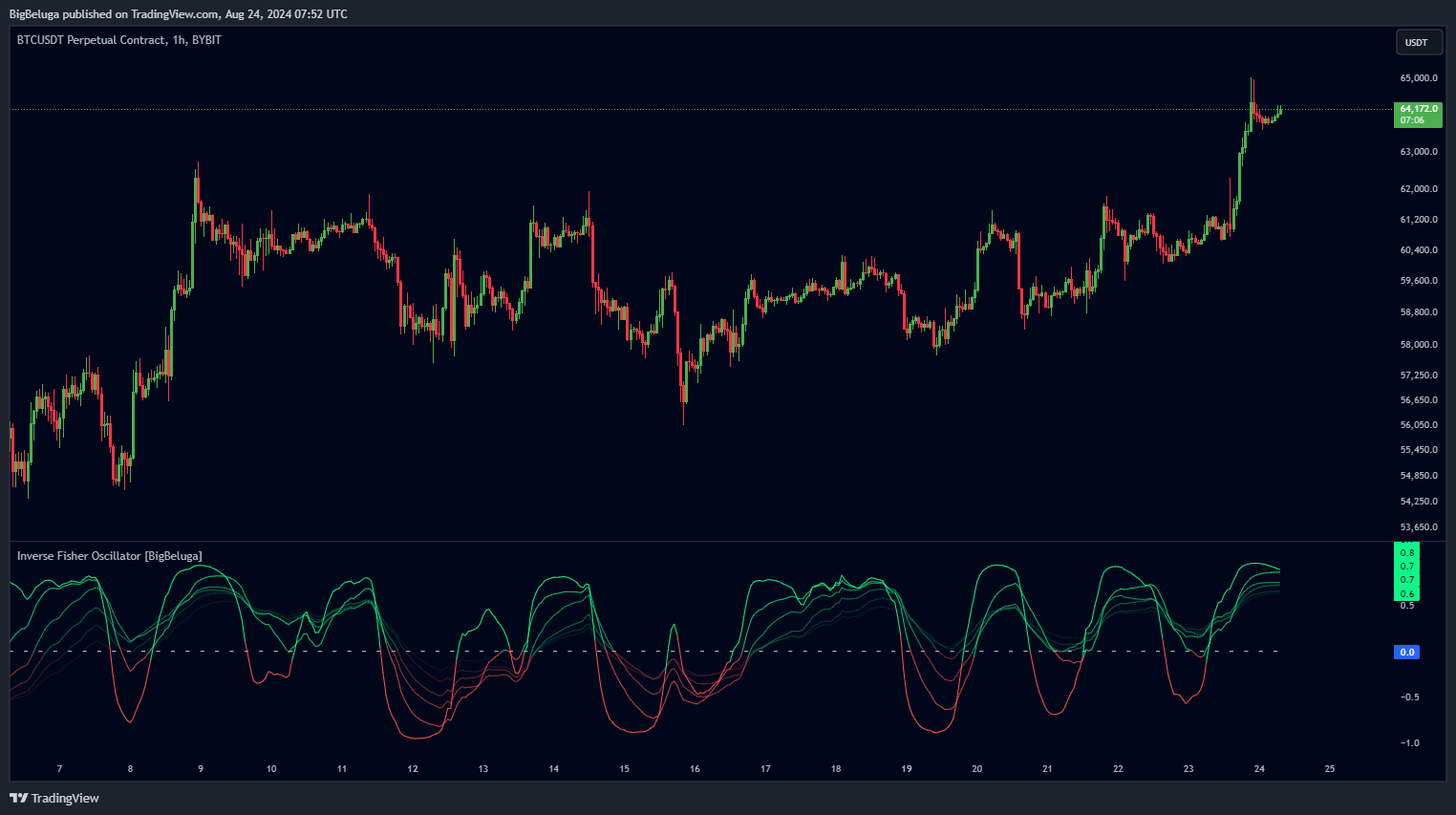Click the 0.5 oscillator scale label
This screenshot has width=1456, height=815.
[1407, 606]
